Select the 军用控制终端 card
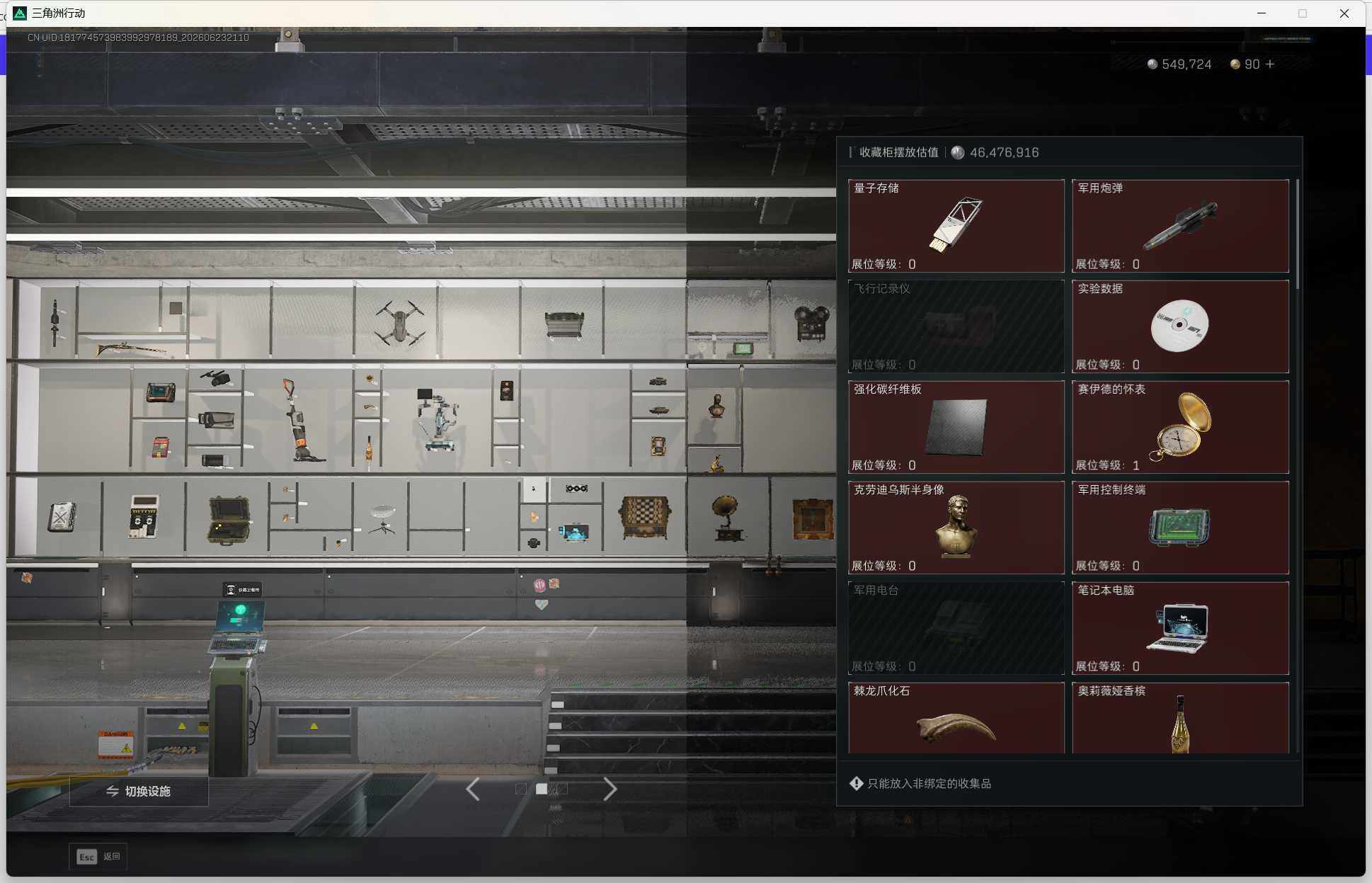 [1180, 528]
